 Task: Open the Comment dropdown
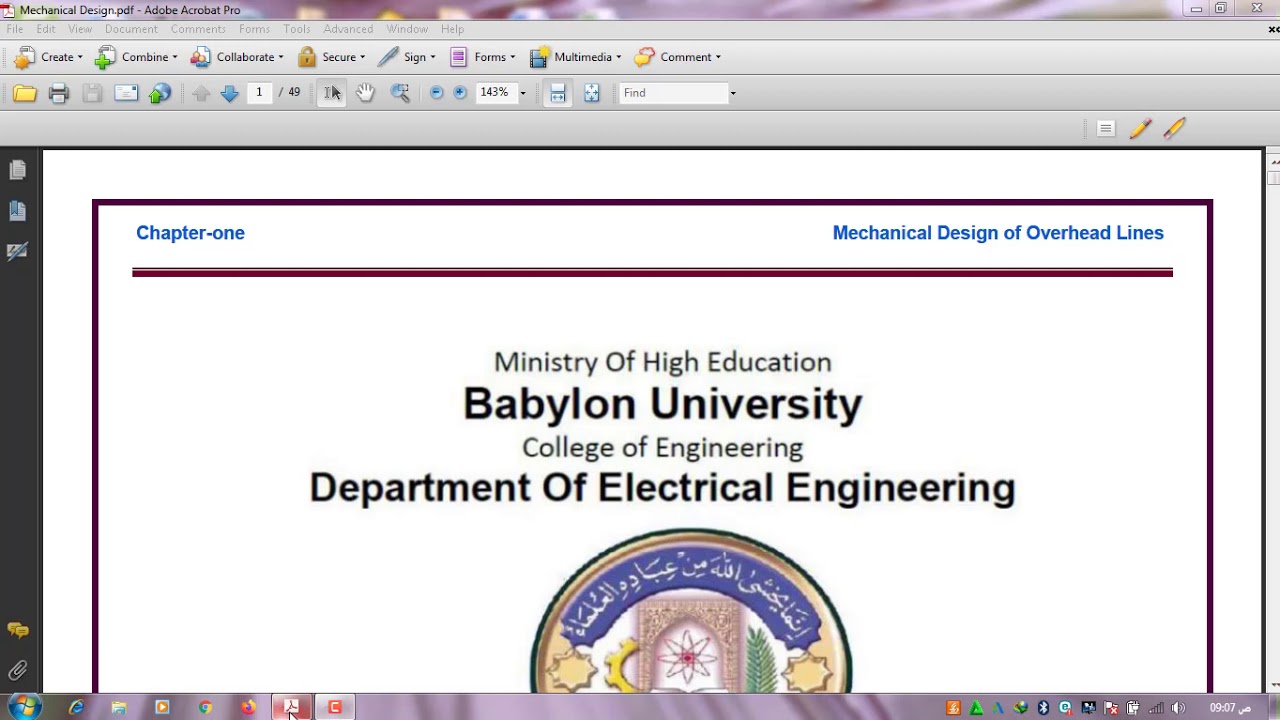coord(677,57)
